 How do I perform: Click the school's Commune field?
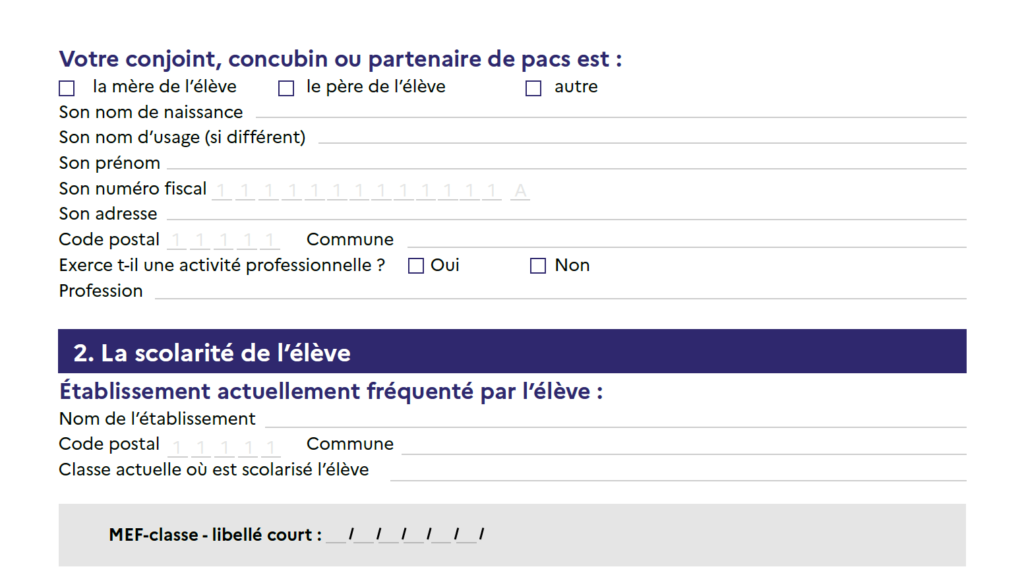point(685,445)
